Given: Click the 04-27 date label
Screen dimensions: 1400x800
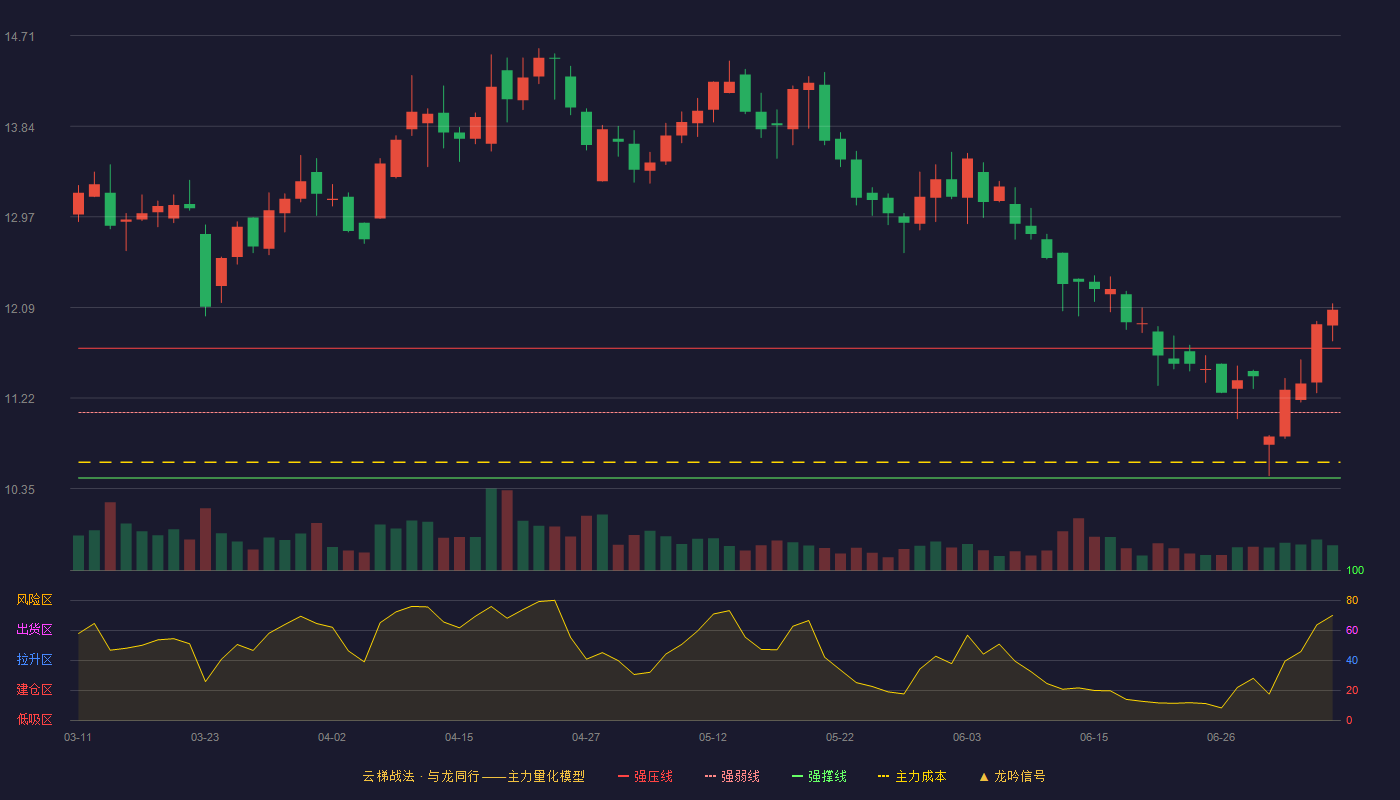Looking at the screenshot, I should (x=586, y=737).
